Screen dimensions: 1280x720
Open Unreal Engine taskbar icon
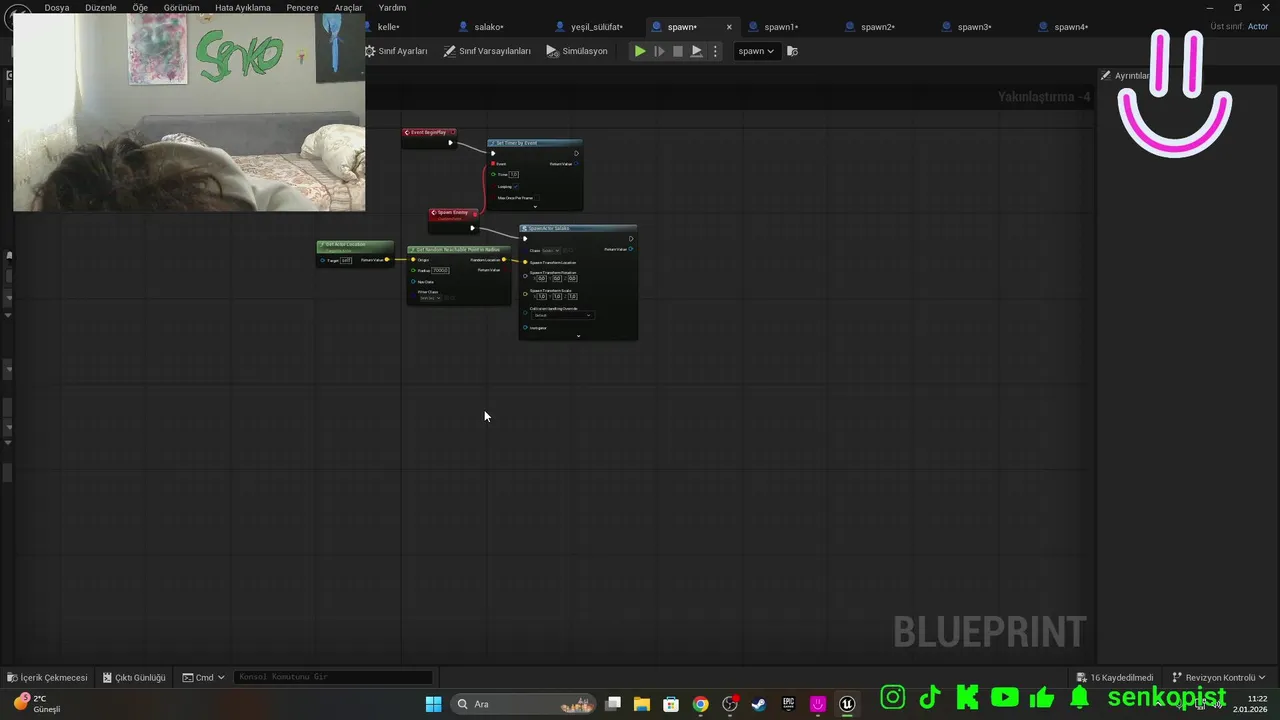[x=847, y=704]
